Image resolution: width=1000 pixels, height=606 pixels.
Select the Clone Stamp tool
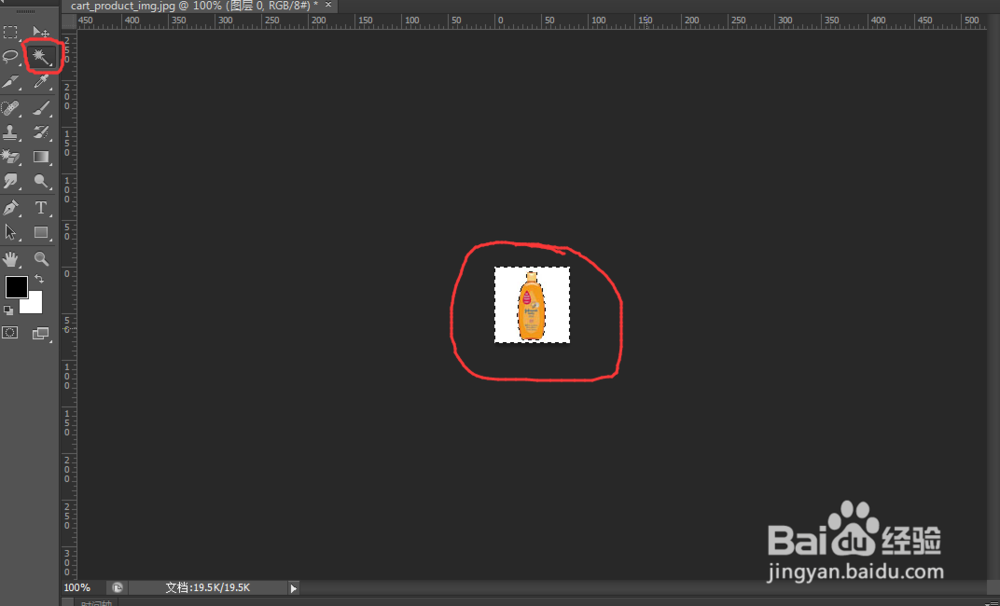[x=11, y=133]
